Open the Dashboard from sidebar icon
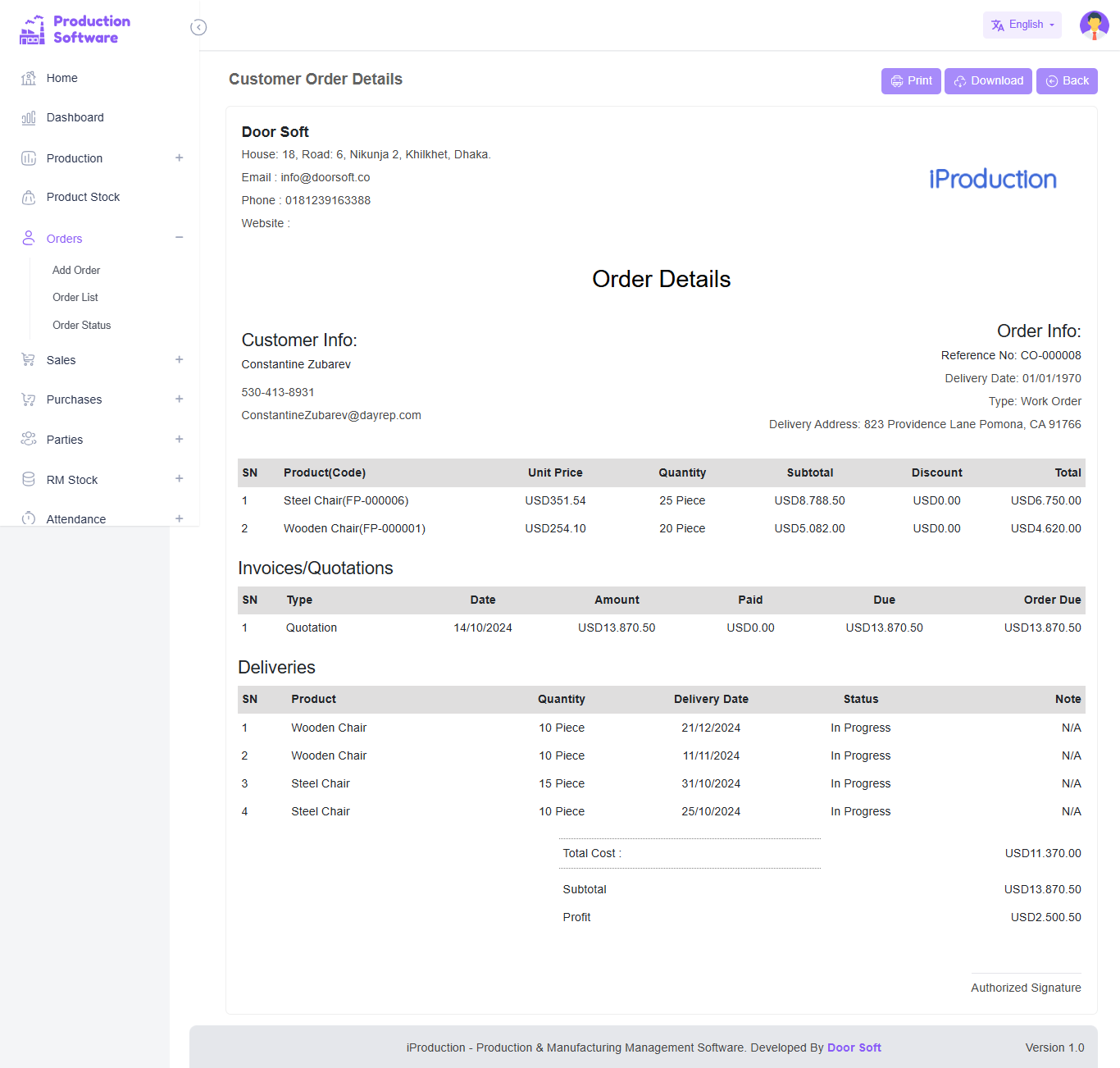This screenshot has height=1068, width=1120. pos(28,117)
